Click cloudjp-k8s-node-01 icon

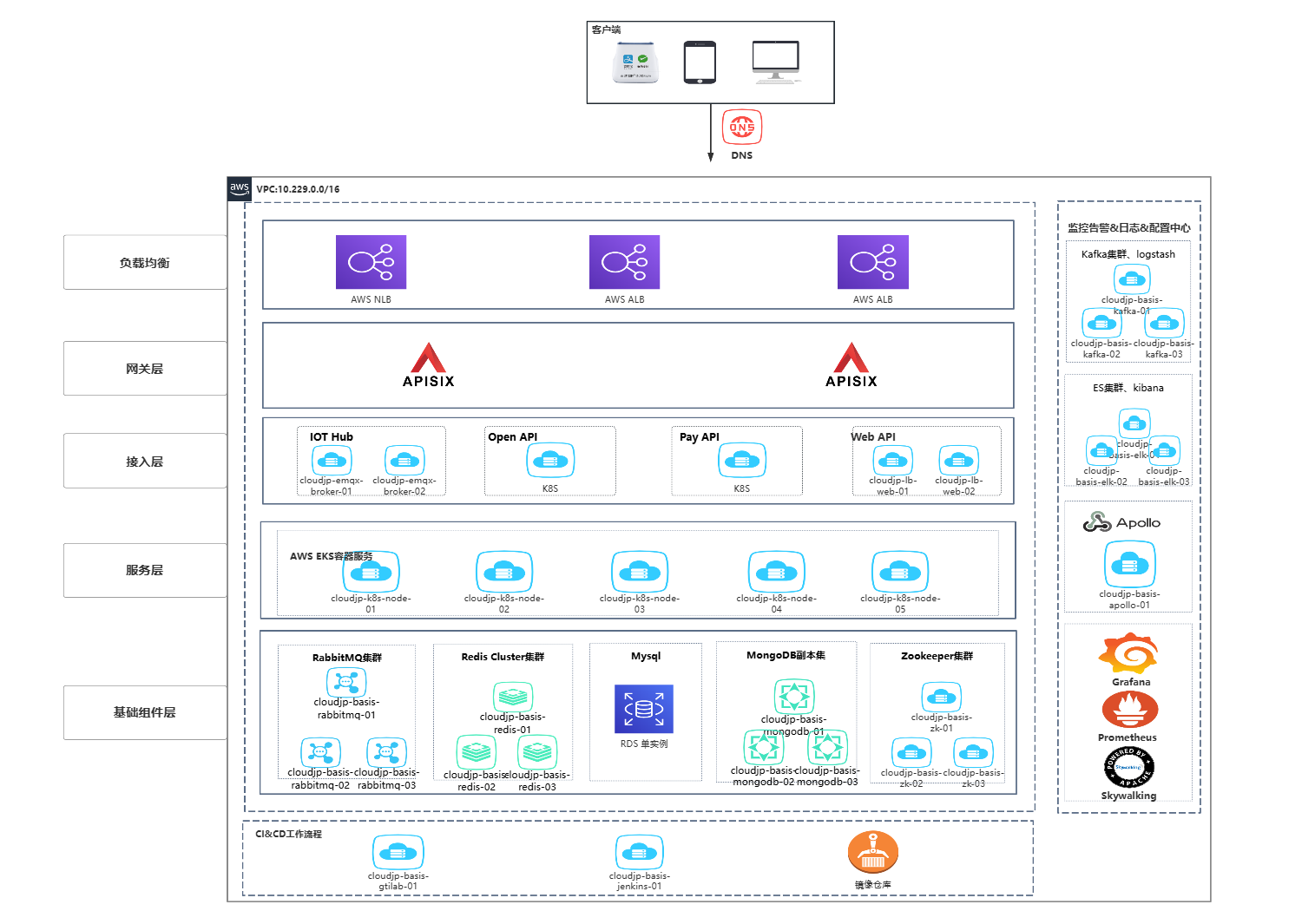371,572
